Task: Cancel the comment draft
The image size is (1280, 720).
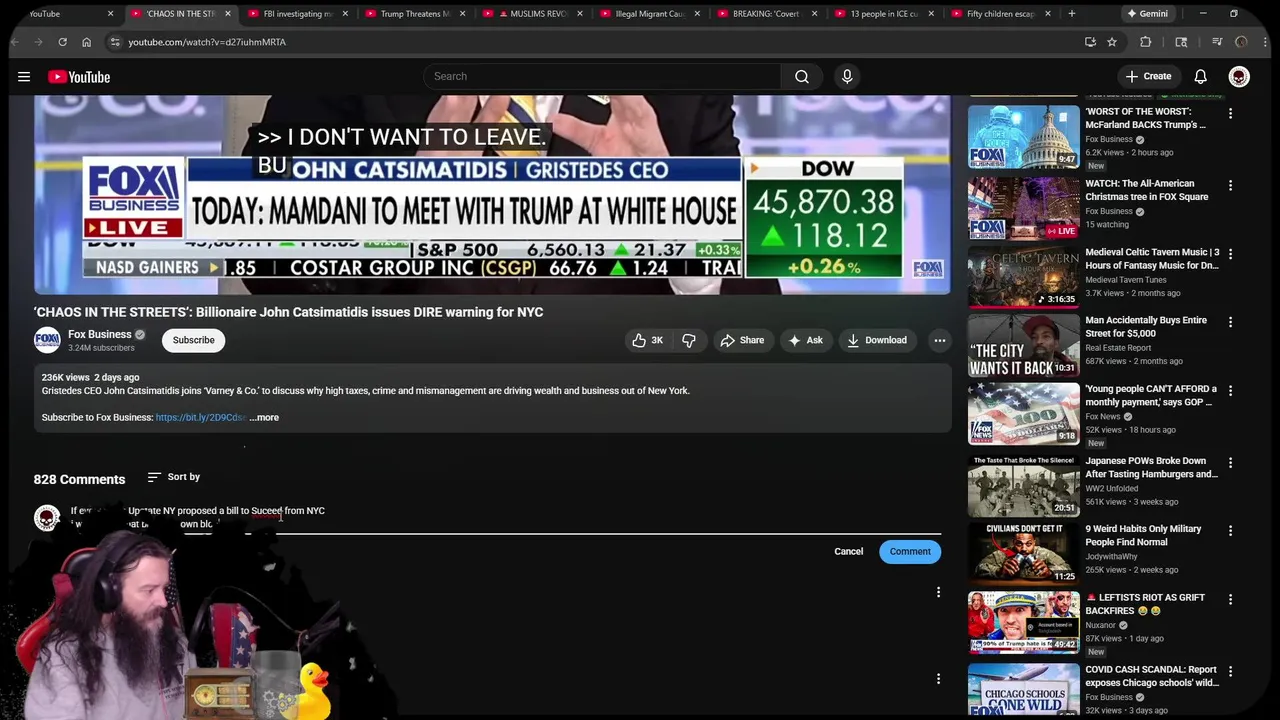Action: pyautogui.click(x=849, y=551)
